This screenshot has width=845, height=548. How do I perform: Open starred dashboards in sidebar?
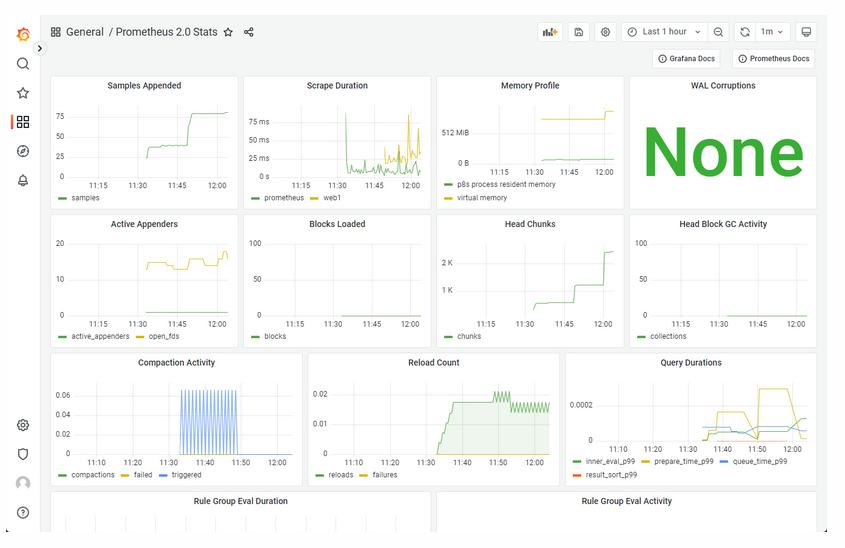[23, 93]
